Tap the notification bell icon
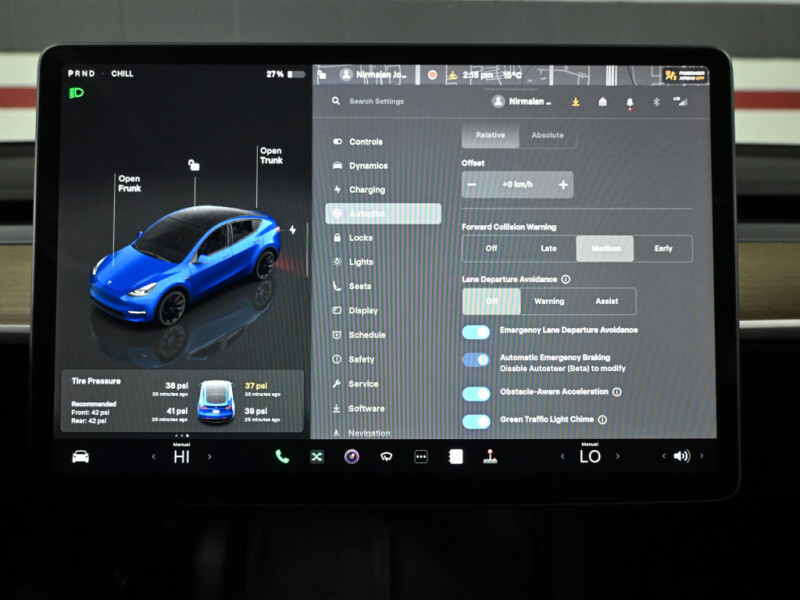800x600 pixels. [x=630, y=102]
